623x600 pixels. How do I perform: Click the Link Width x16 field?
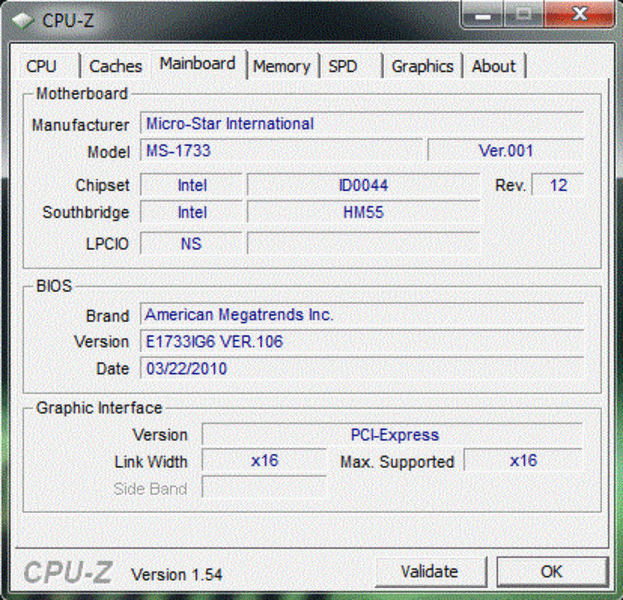tap(264, 461)
